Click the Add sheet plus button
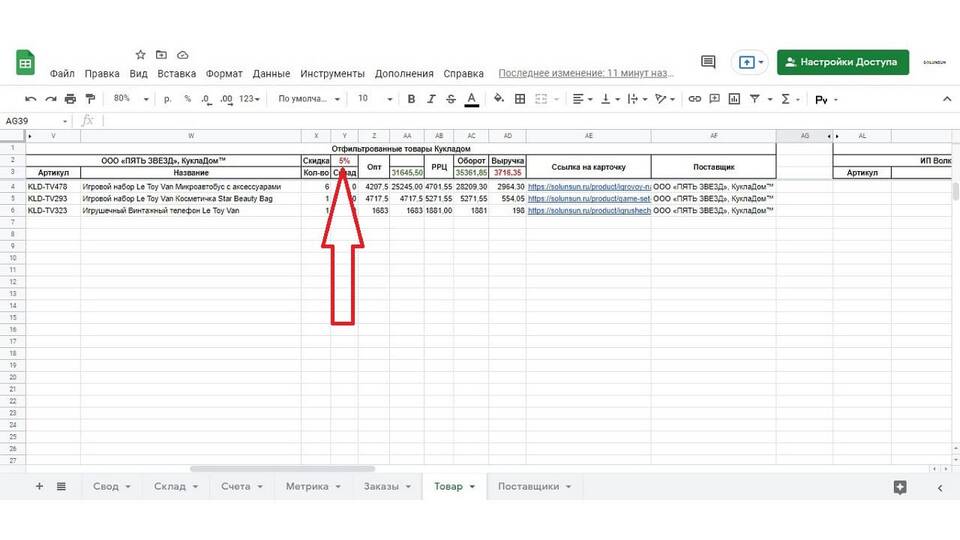 pos(40,486)
